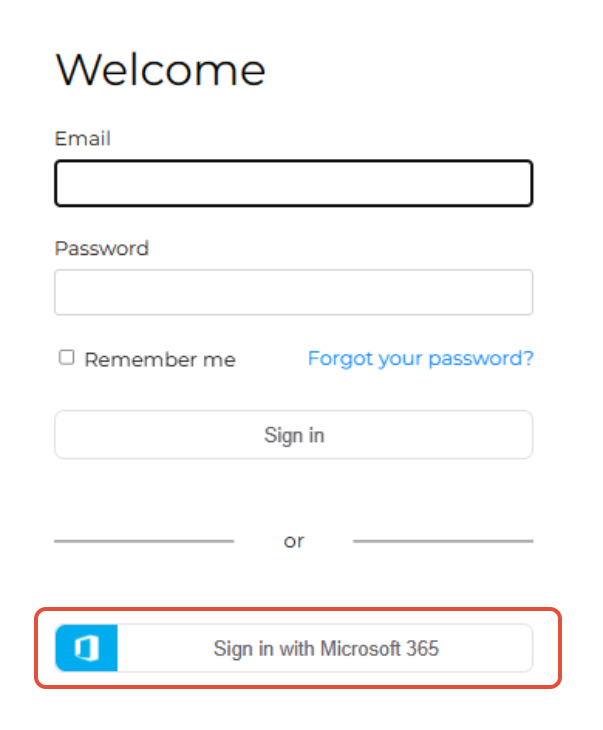Click the Email field label
The width and height of the screenshot is (603, 730).
(83, 138)
